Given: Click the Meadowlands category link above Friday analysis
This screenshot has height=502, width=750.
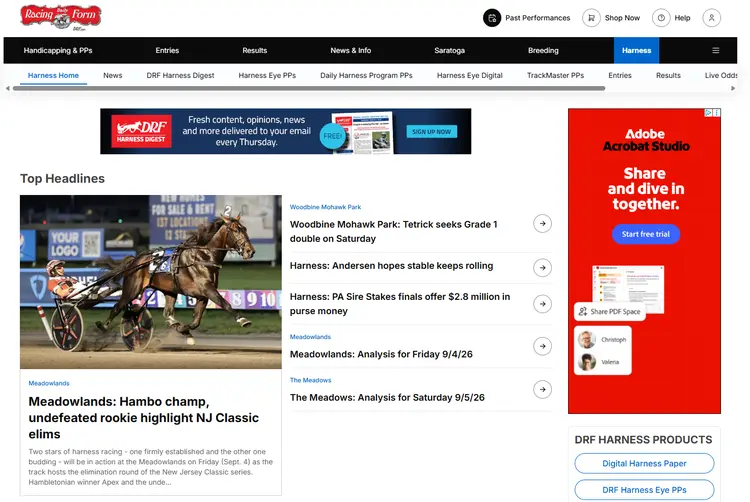Looking at the screenshot, I should point(310,337).
